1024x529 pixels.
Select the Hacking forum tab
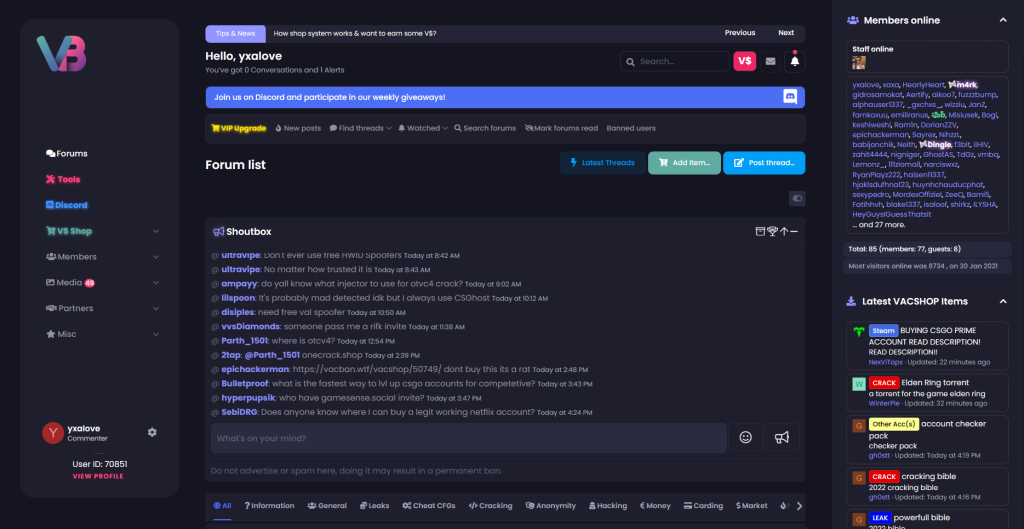coord(607,505)
